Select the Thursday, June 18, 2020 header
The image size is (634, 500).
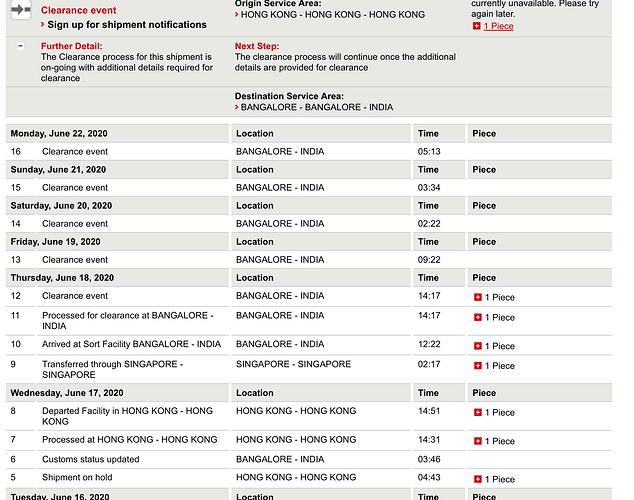(62, 278)
